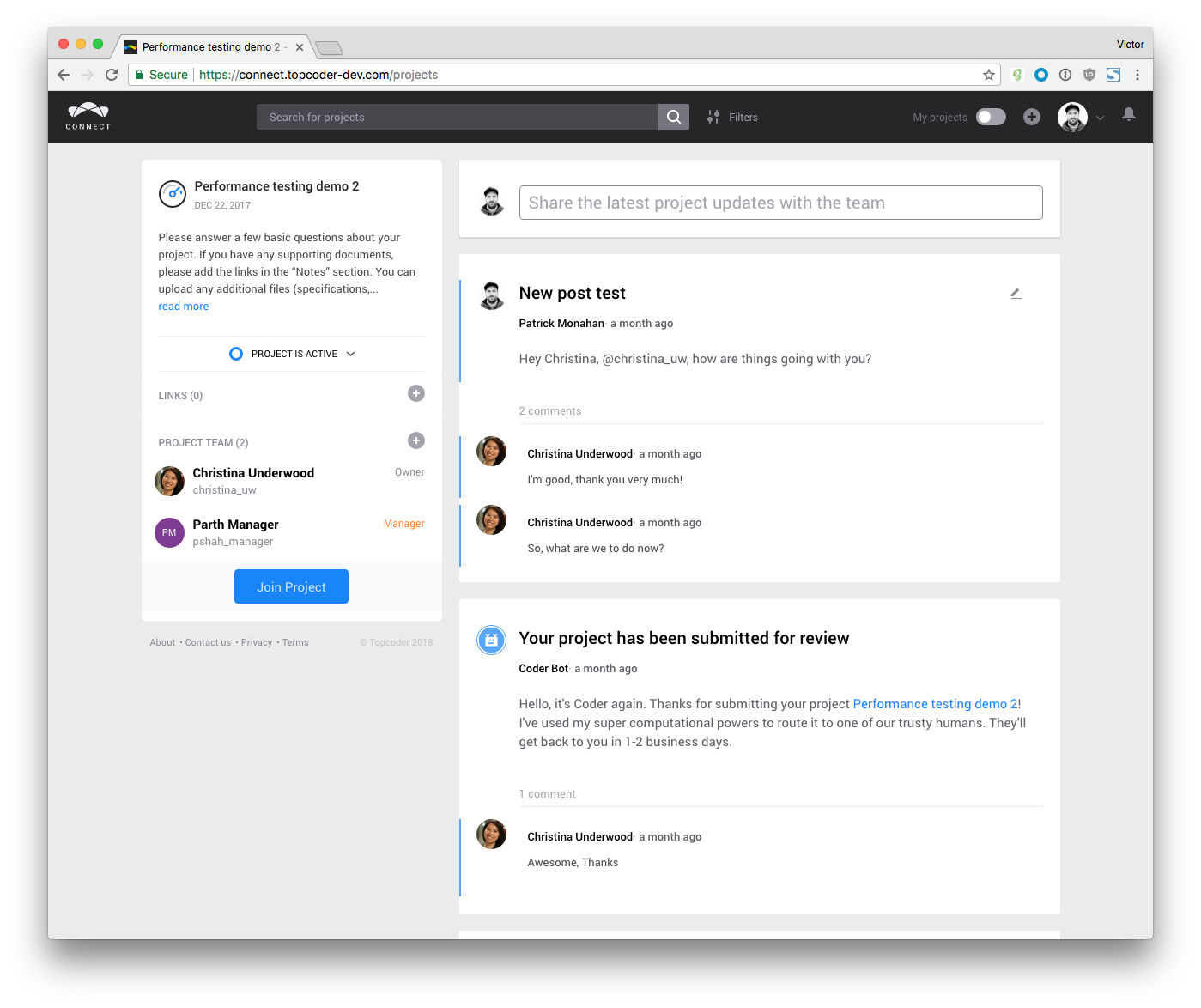Click the Christina Underwood name in sidebar
1201x1008 pixels.
[253, 473]
